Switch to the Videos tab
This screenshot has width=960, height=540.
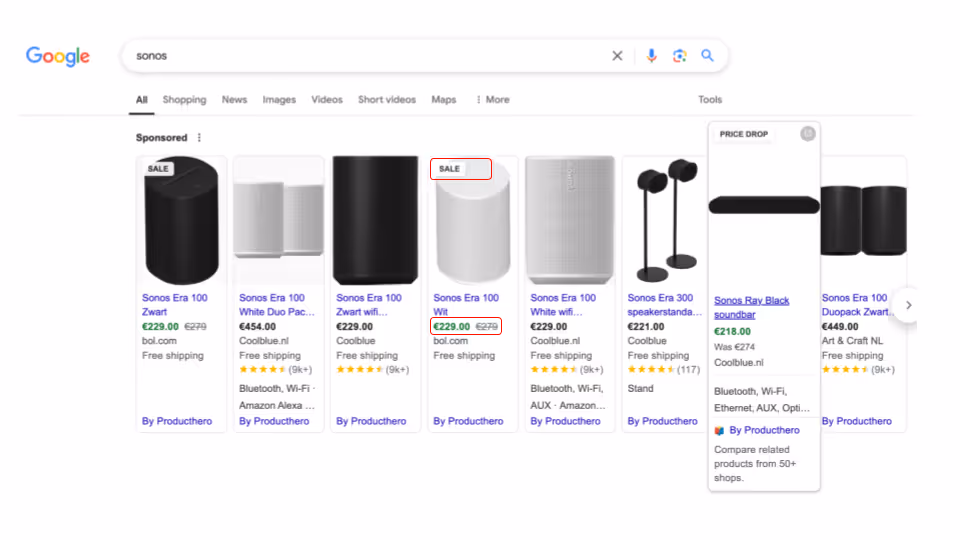coord(327,99)
